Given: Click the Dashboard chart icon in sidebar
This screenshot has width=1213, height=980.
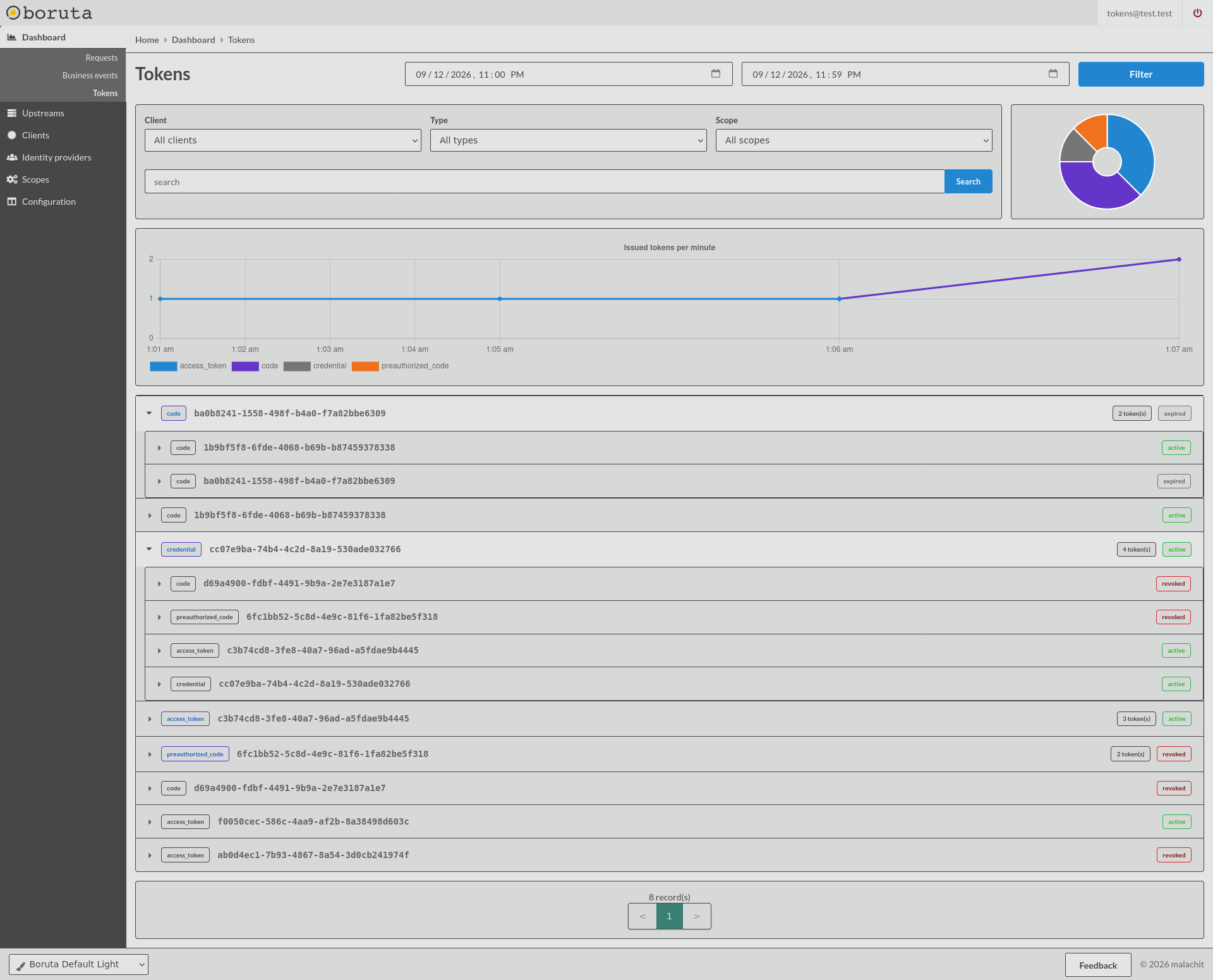Looking at the screenshot, I should [11, 37].
